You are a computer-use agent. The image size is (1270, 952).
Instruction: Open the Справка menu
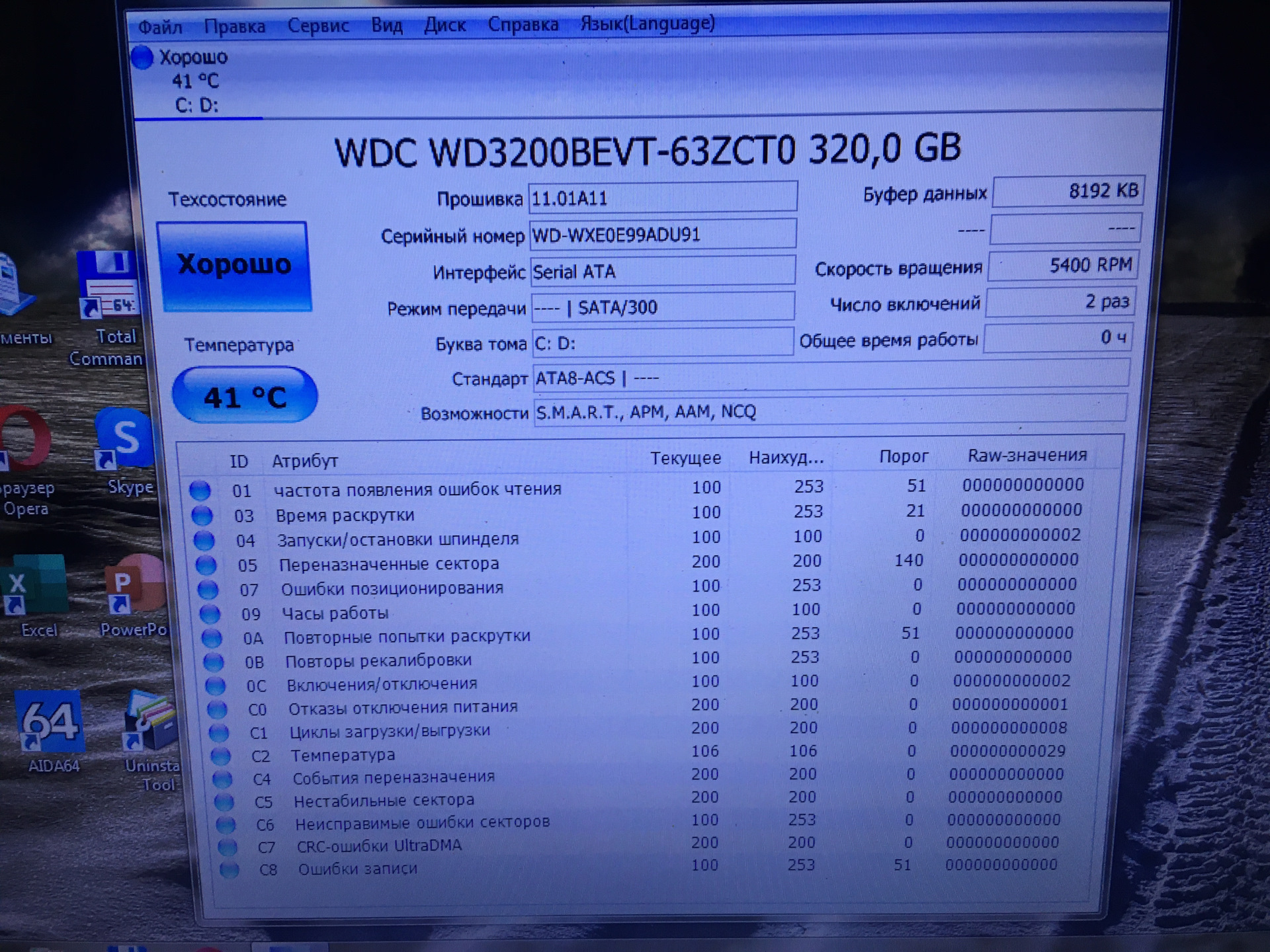click(523, 24)
